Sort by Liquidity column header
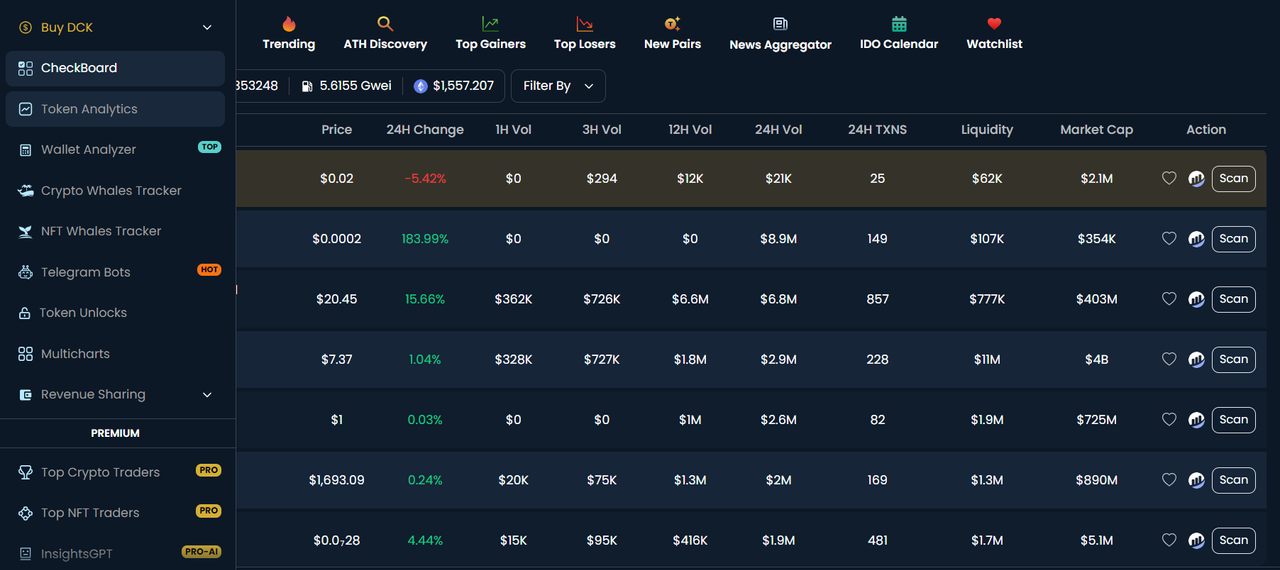The width and height of the screenshot is (1280, 570). [987, 130]
